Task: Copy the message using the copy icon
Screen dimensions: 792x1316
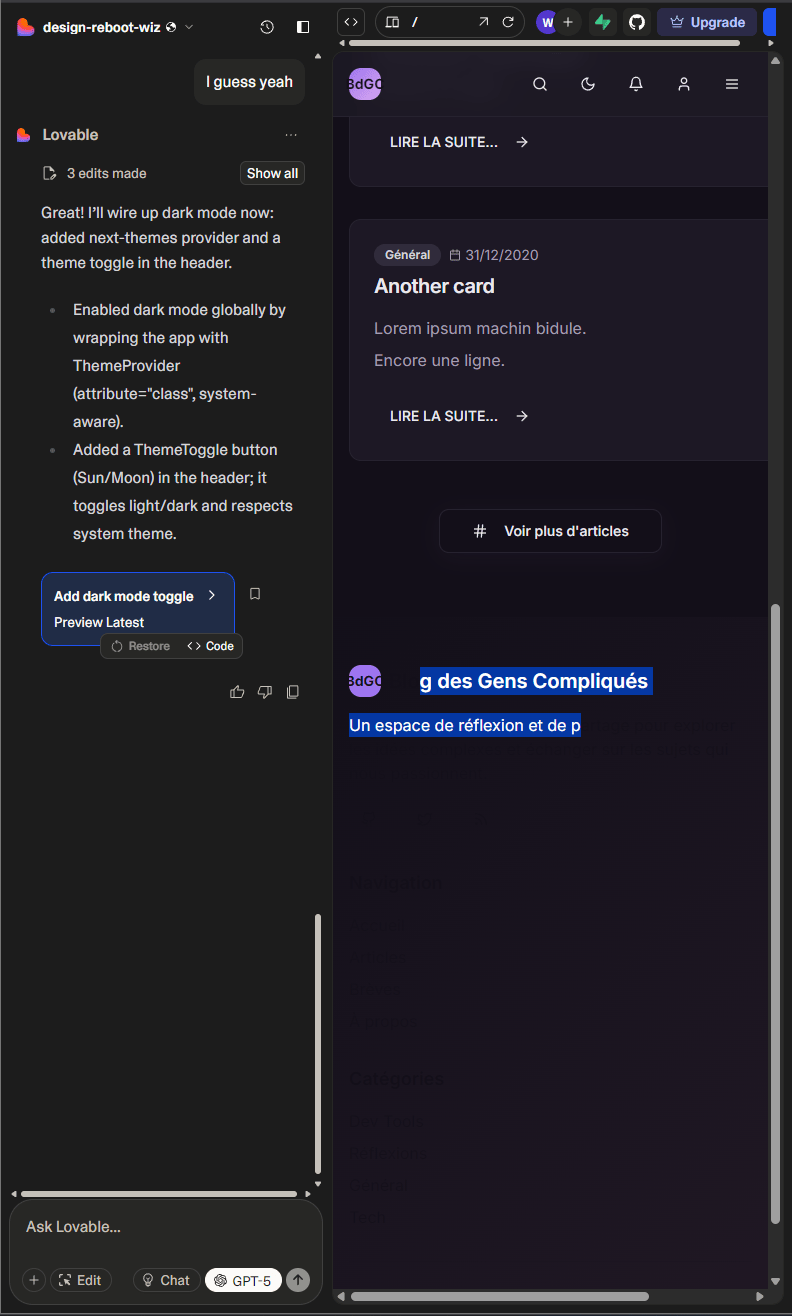Action: (x=293, y=692)
